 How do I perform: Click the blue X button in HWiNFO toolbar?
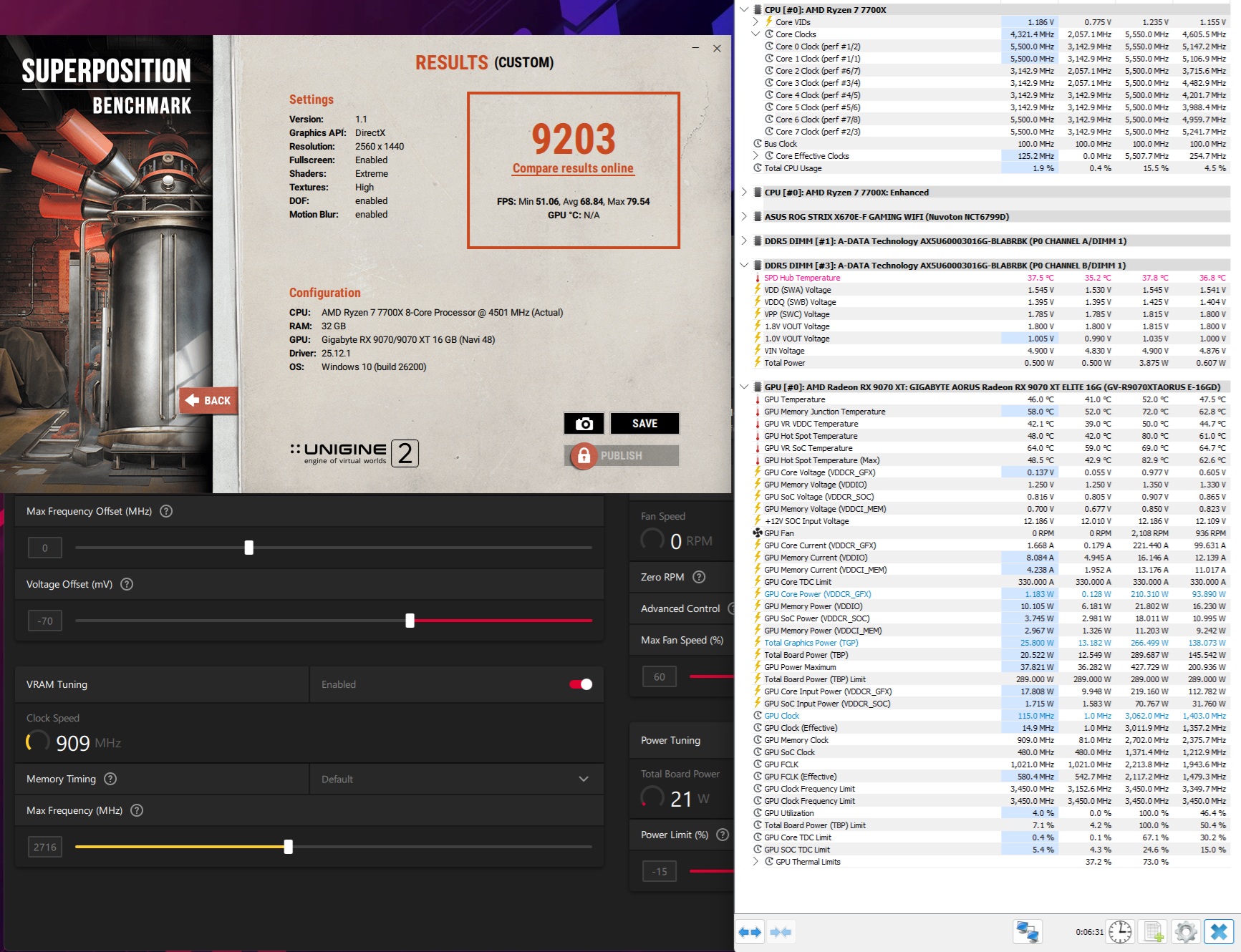click(1219, 932)
